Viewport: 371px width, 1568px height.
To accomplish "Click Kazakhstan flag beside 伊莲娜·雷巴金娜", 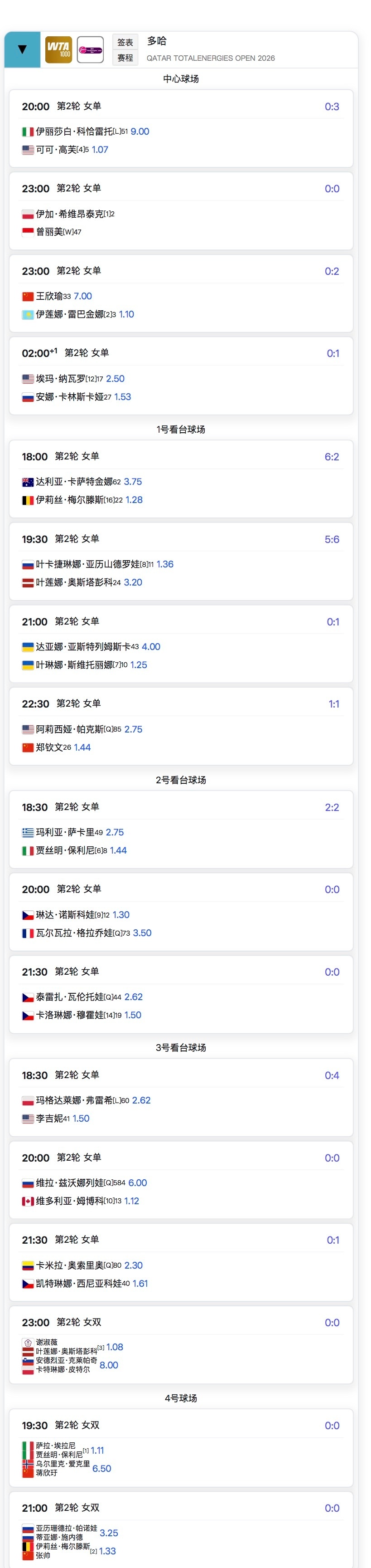I will coord(28,315).
